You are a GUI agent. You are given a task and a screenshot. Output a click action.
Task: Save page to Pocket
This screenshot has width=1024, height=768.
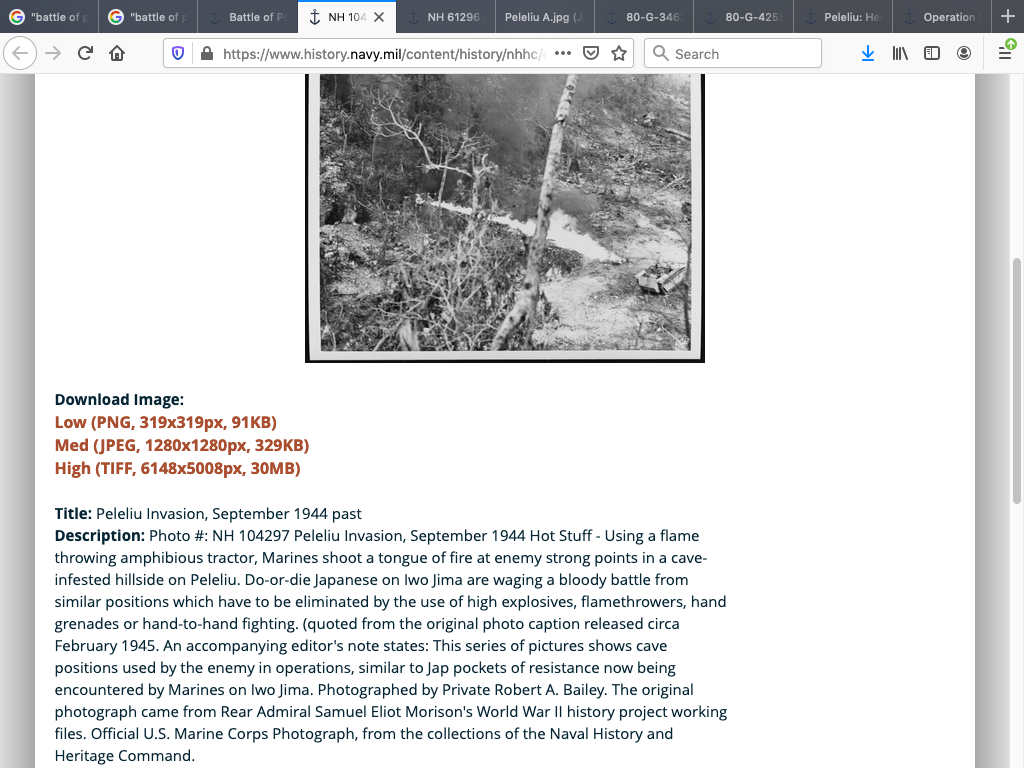point(591,54)
